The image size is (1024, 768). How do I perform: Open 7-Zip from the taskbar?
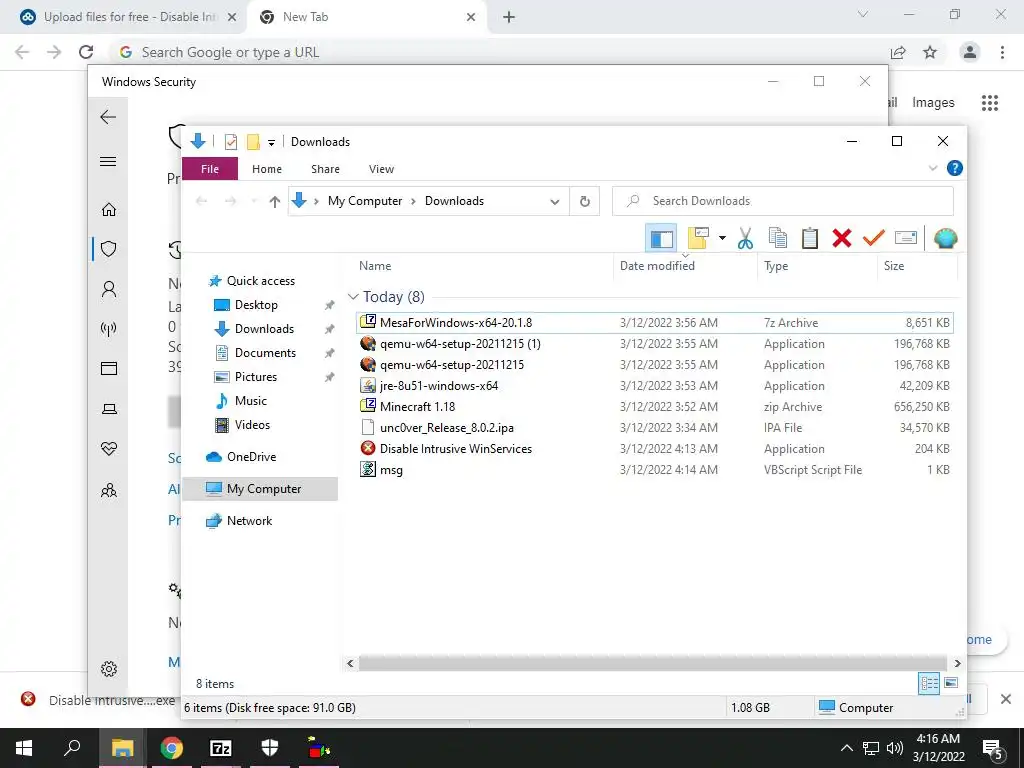tap(221, 748)
